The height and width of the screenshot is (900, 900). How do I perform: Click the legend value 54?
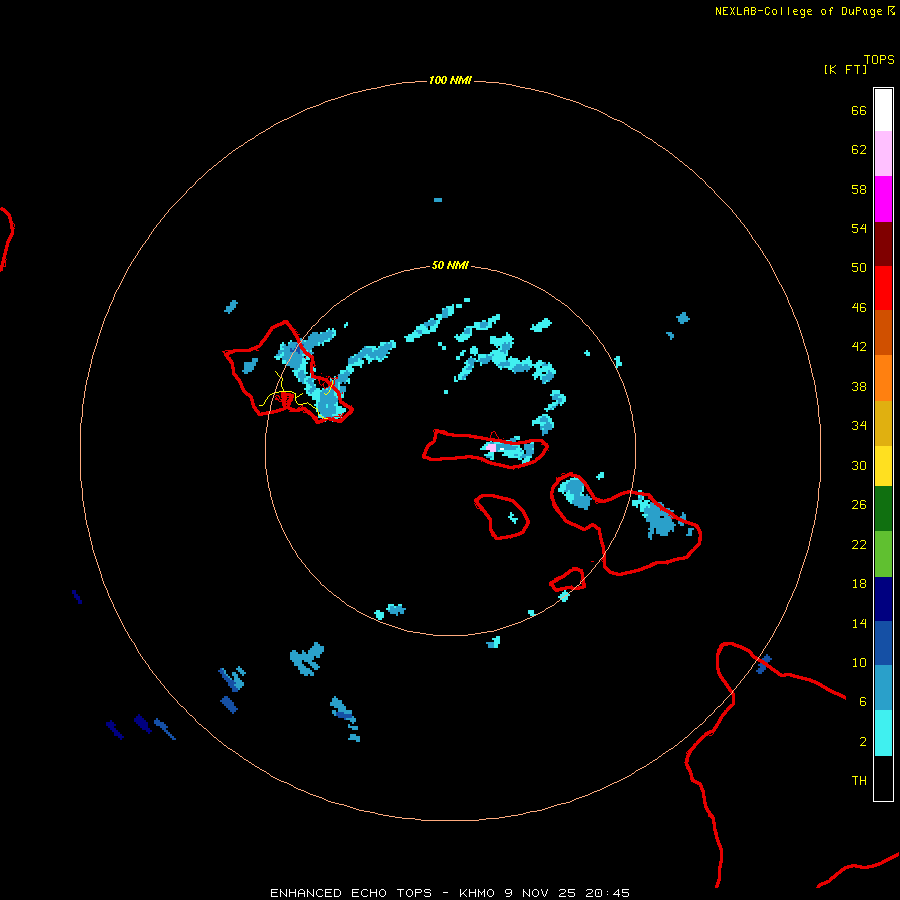(x=859, y=228)
